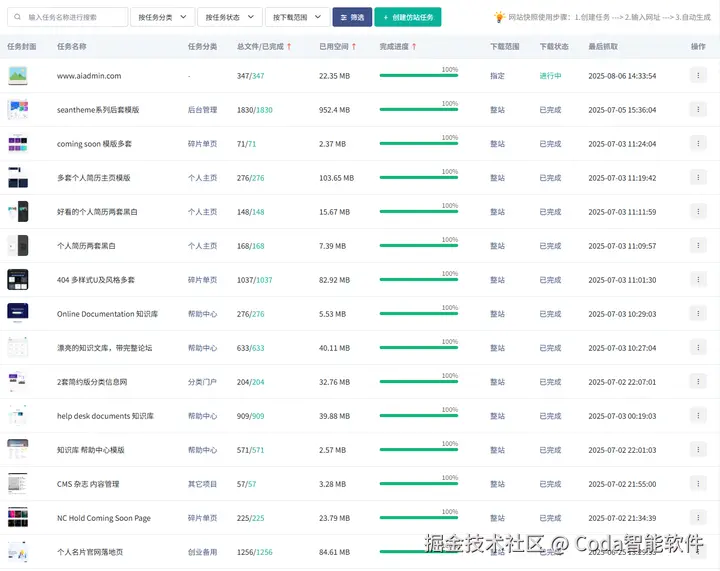Open actions menu for 好看的个人简历两套黑白
The height and width of the screenshot is (571, 720).
tap(698, 211)
